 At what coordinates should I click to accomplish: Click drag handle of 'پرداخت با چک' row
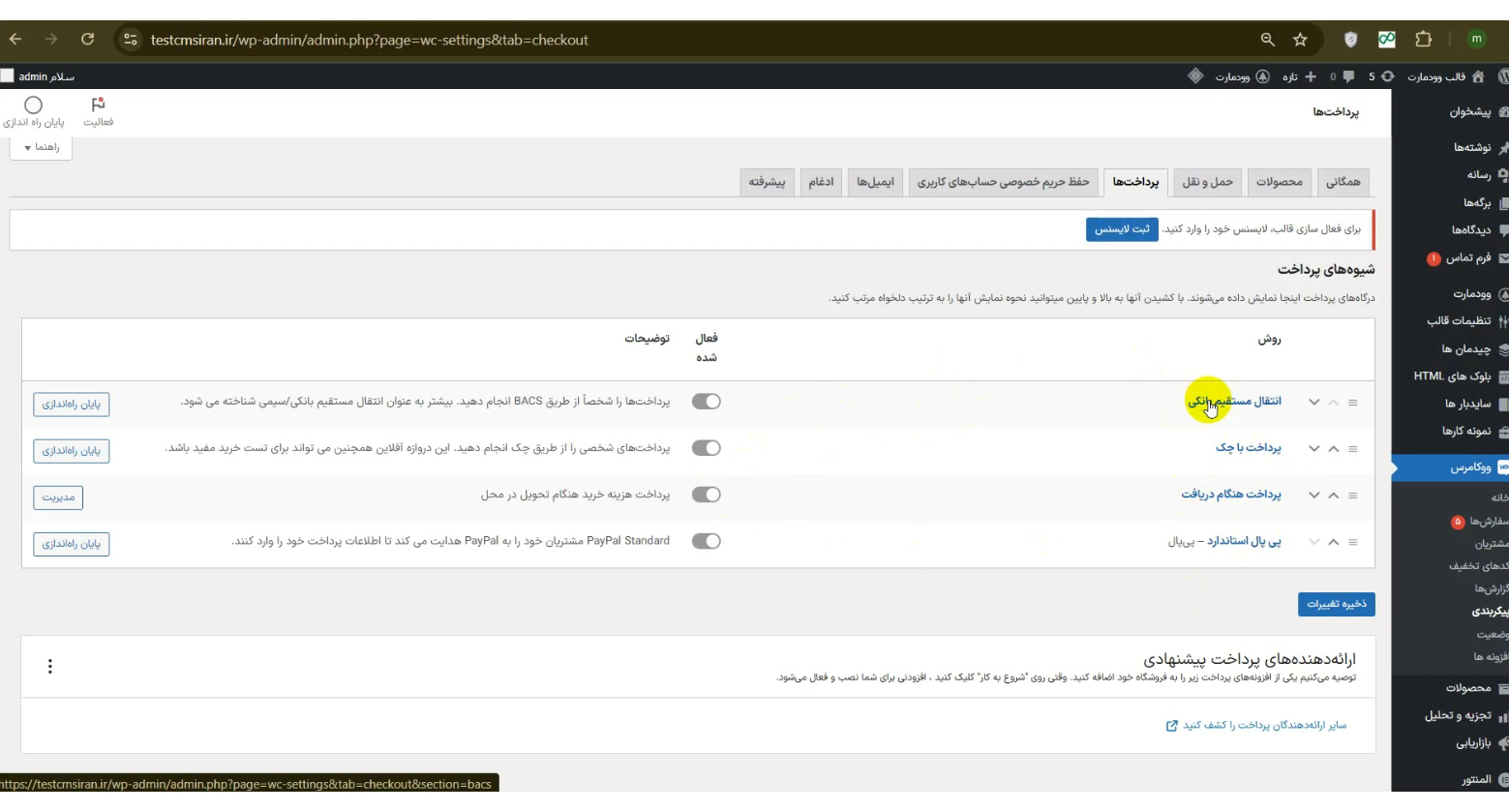click(1352, 449)
